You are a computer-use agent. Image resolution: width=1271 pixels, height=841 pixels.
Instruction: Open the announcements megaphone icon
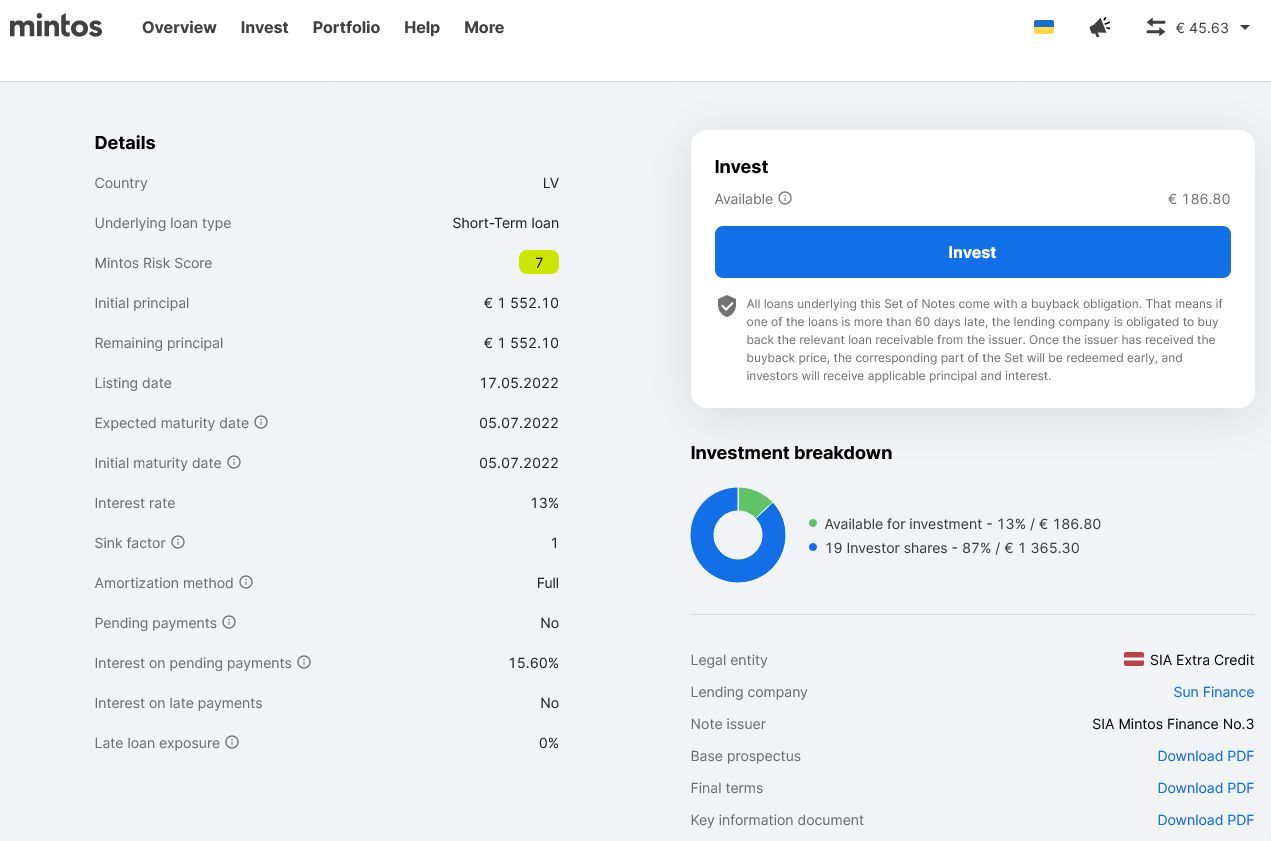tap(1100, 27)
